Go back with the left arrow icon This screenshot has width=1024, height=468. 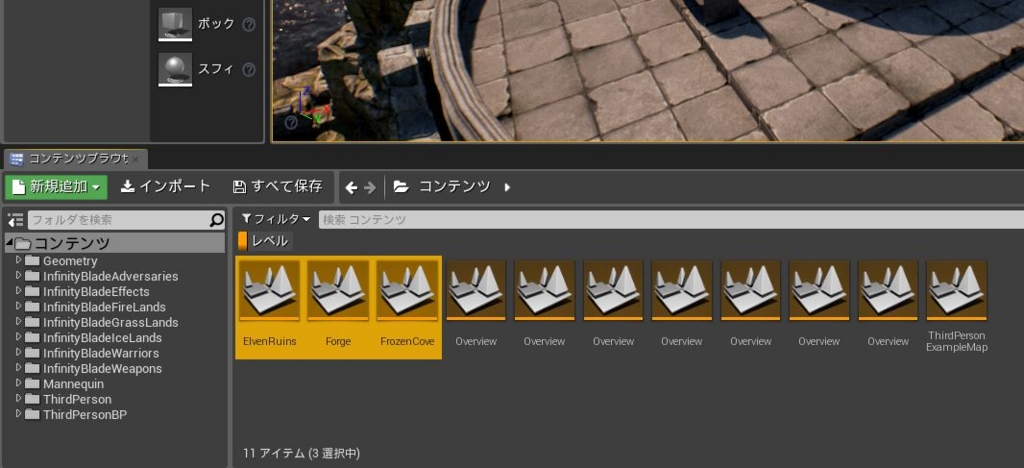[351, 188]
